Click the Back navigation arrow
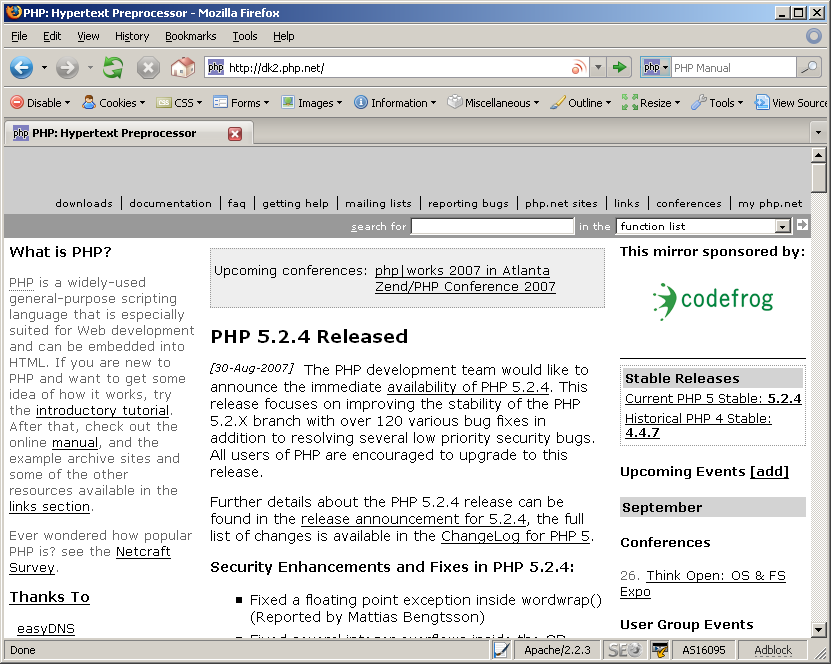 (x=21, y=68)
